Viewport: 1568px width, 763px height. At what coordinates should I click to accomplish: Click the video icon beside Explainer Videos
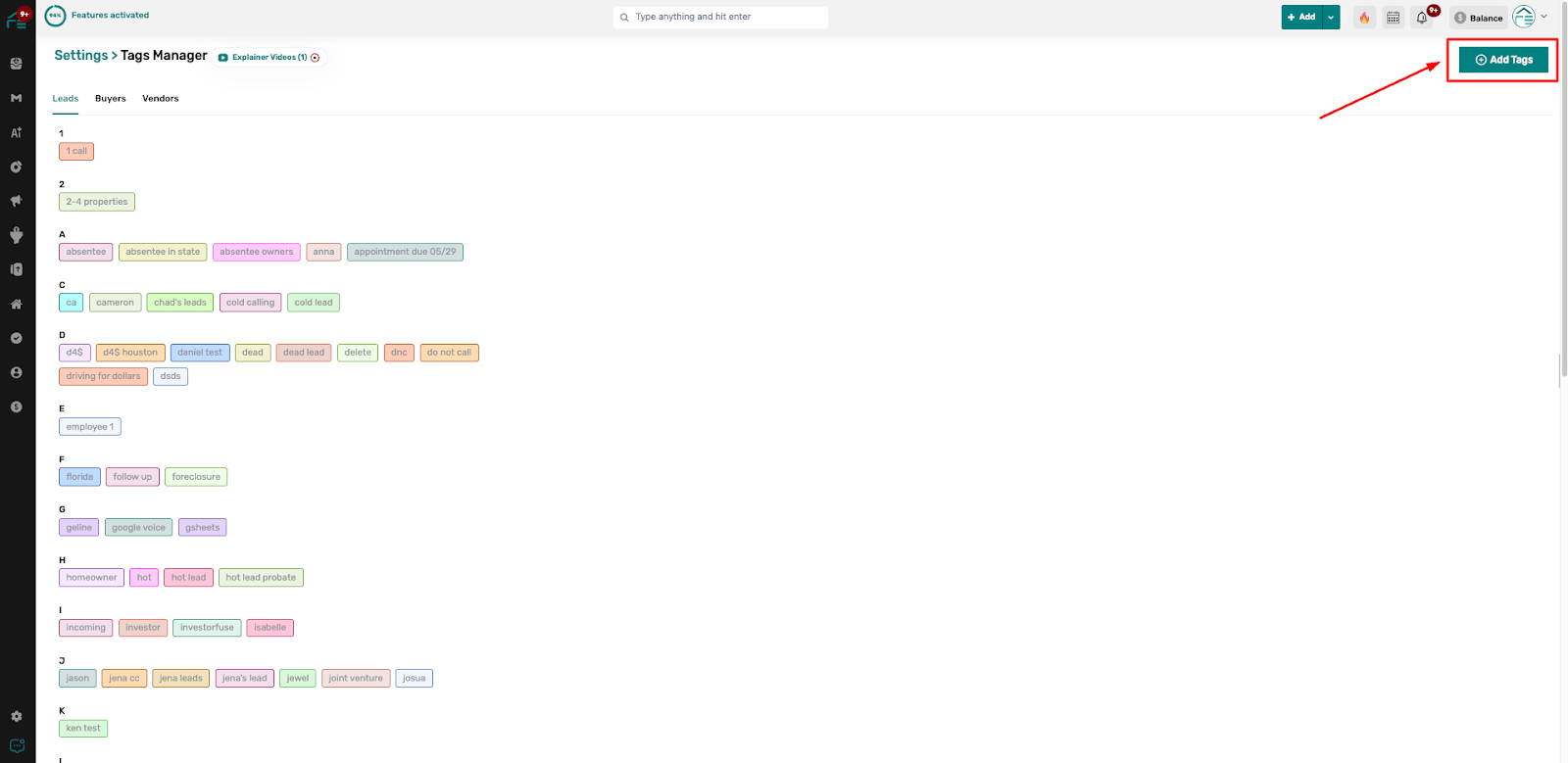(x=223, y=58)
